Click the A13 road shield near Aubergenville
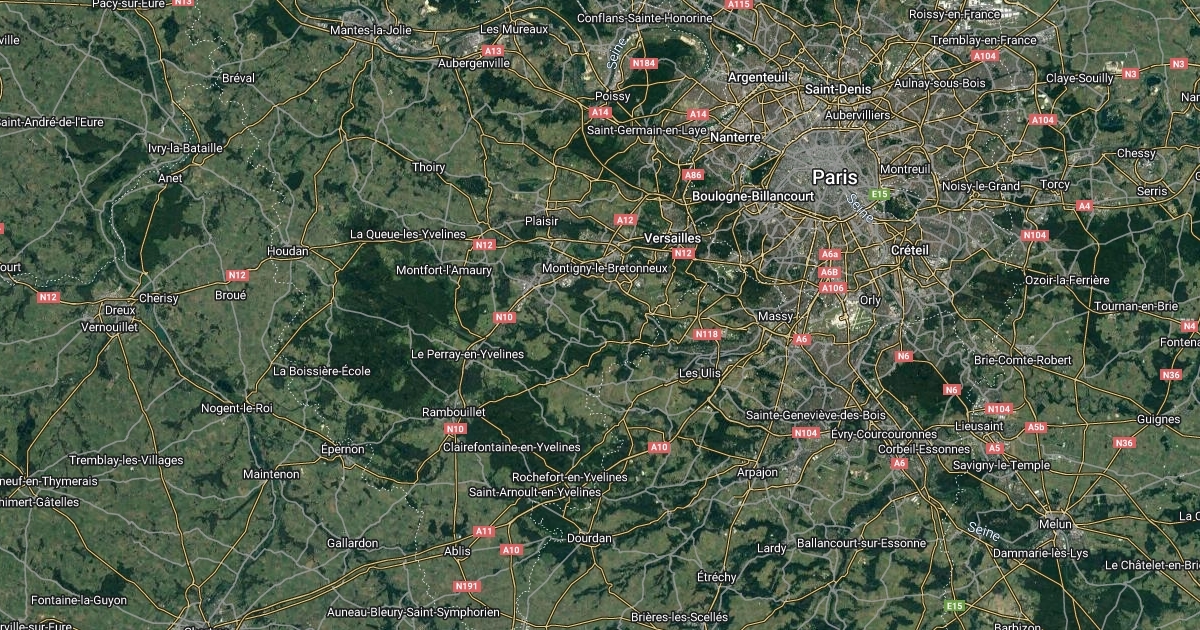This screenshot has width=1200, height=630. pos(493,50)
